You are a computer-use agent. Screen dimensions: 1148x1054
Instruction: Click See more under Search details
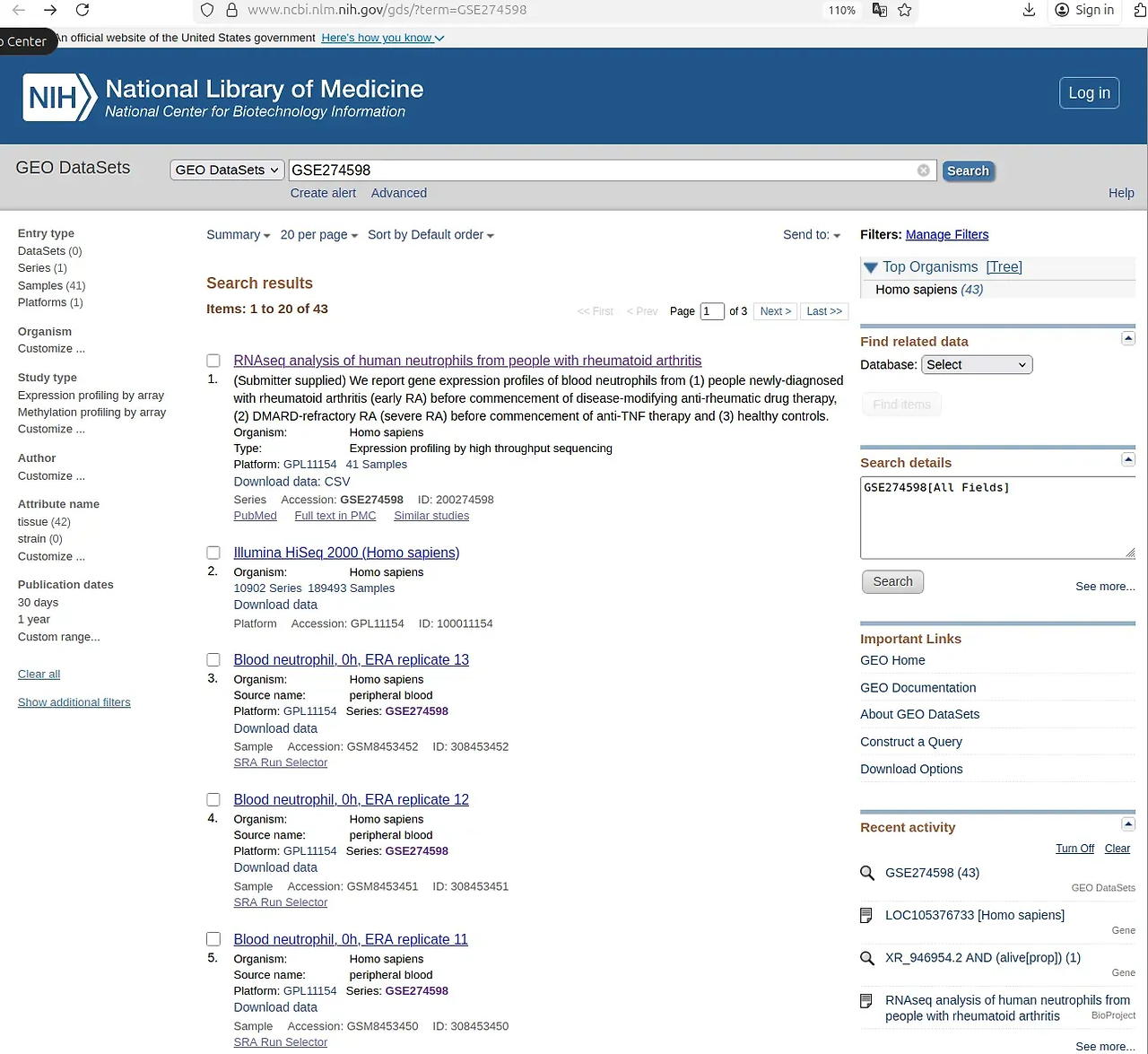pos(1105,587)
